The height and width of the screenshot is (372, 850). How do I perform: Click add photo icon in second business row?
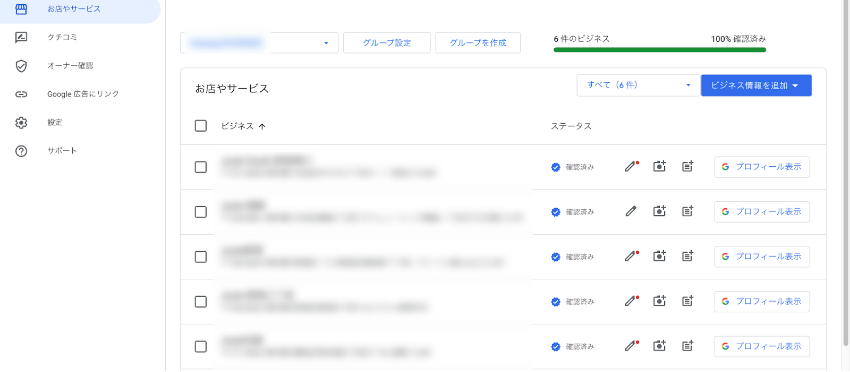pyautogui.click(x=659, y=212)
